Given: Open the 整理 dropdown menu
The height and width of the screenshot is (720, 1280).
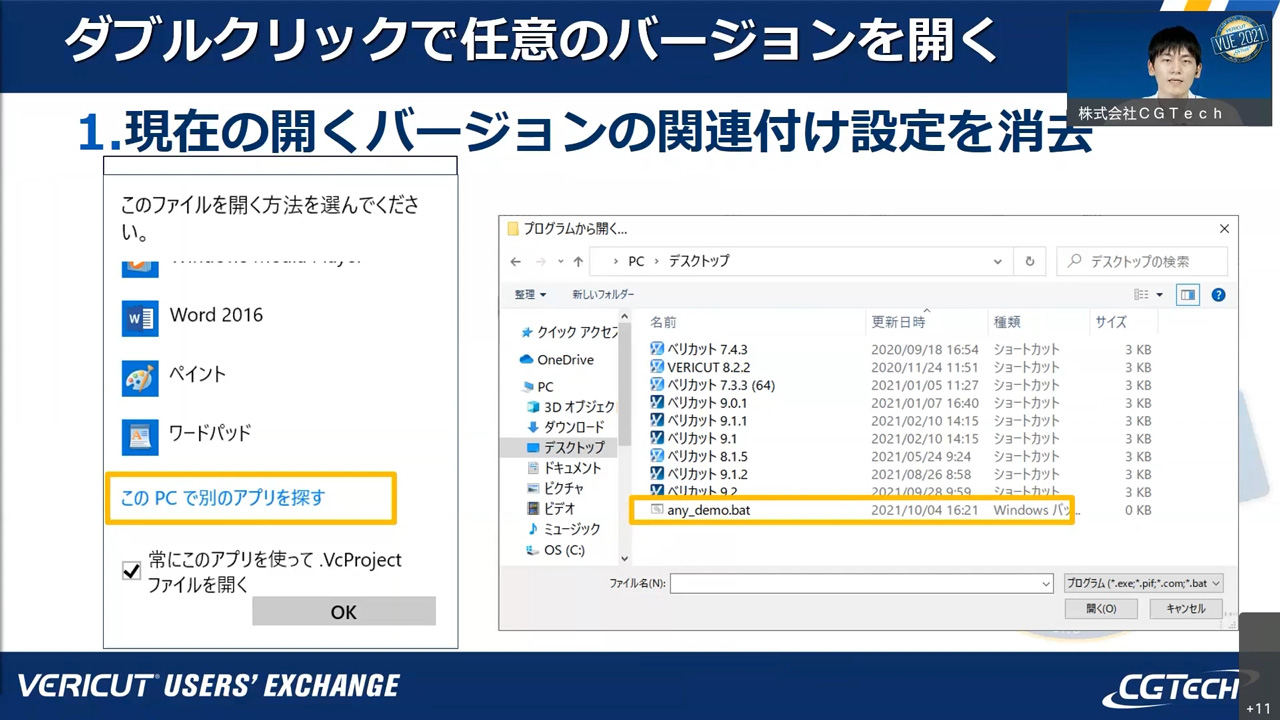Looking at the screenshot, I should click(530, 295).
